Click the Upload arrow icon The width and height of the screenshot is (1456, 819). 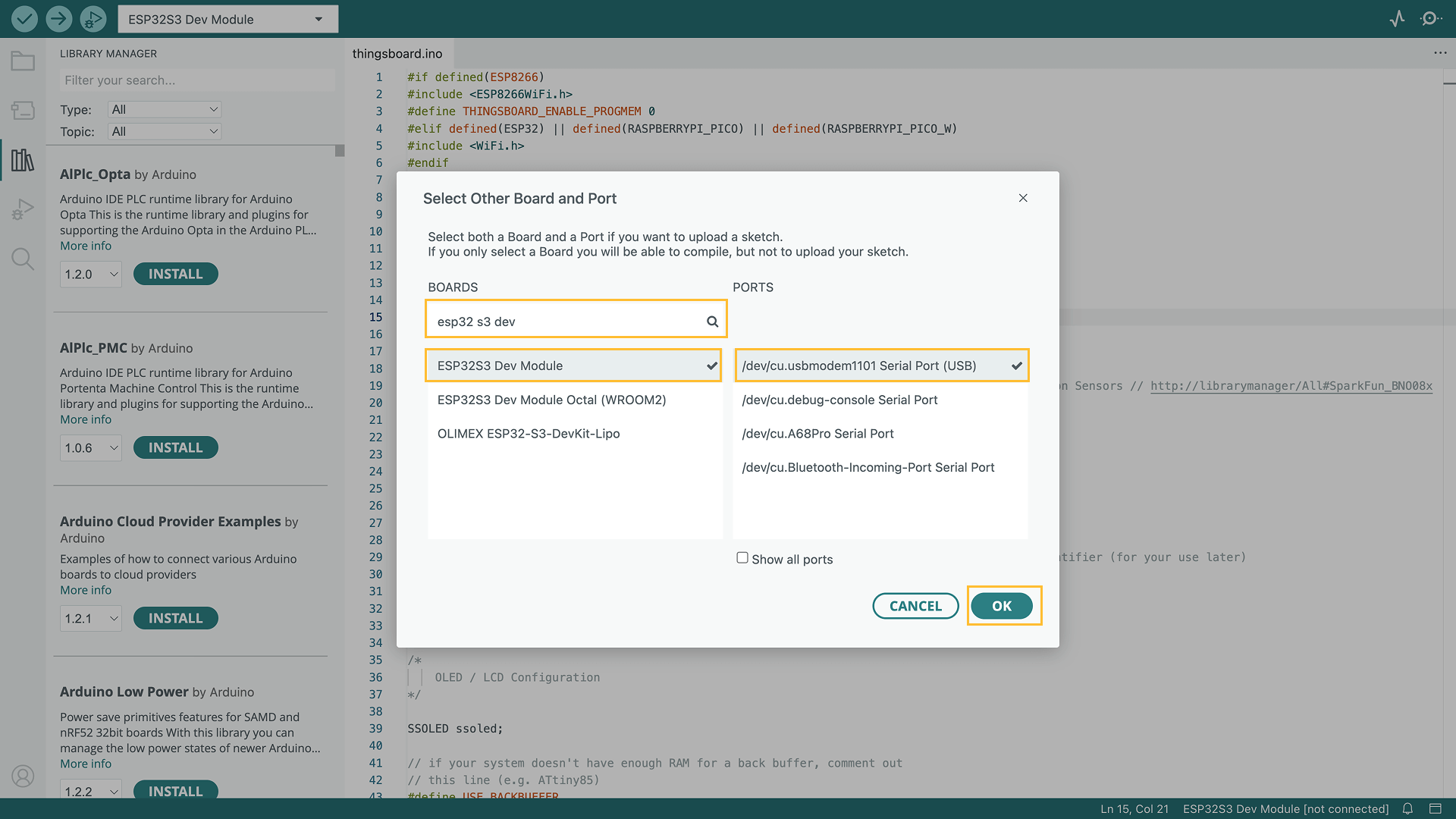[x=58, y=19]
